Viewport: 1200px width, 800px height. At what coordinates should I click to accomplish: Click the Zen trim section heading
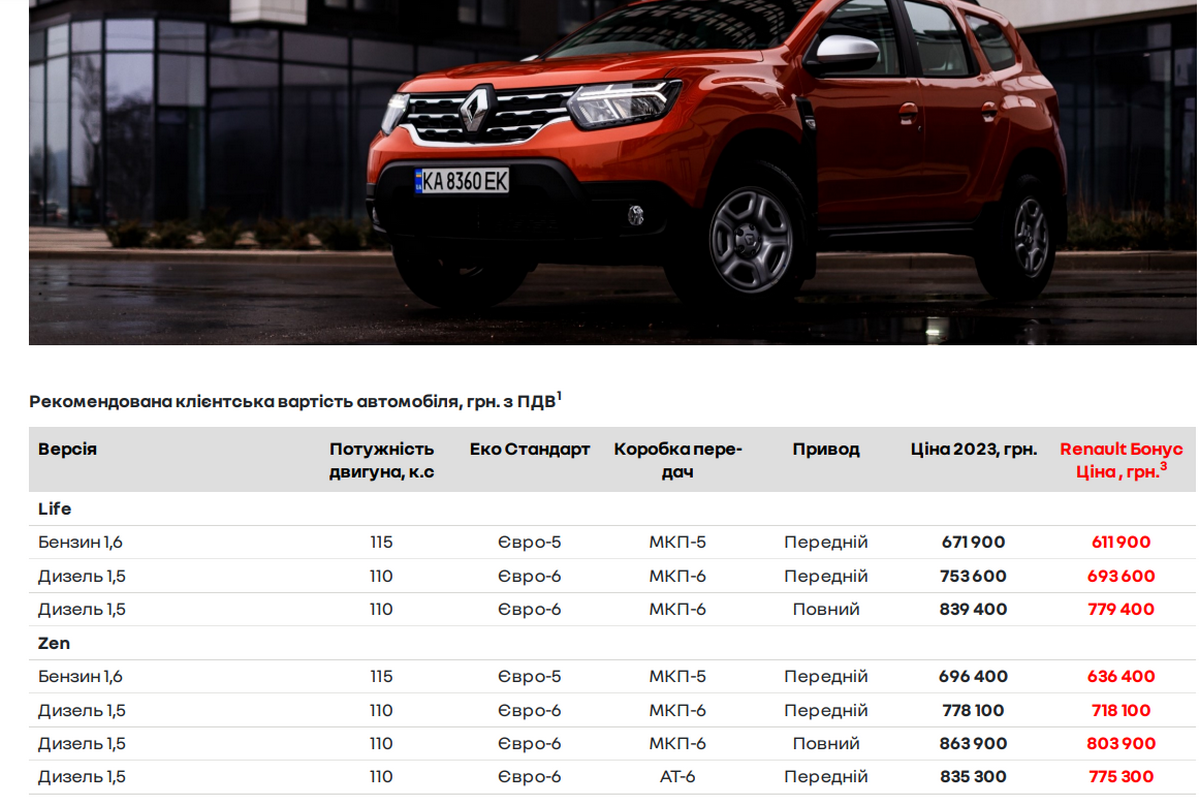pos(54,643)
